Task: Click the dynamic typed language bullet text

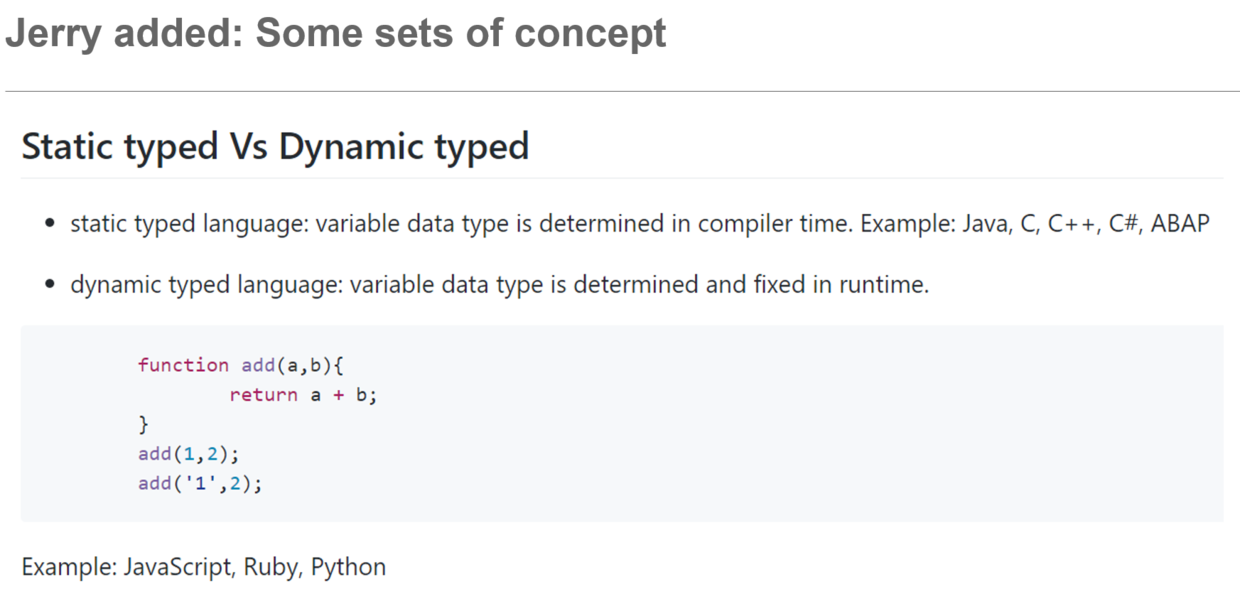Action: pyautogui.click(x=499, y=285)
